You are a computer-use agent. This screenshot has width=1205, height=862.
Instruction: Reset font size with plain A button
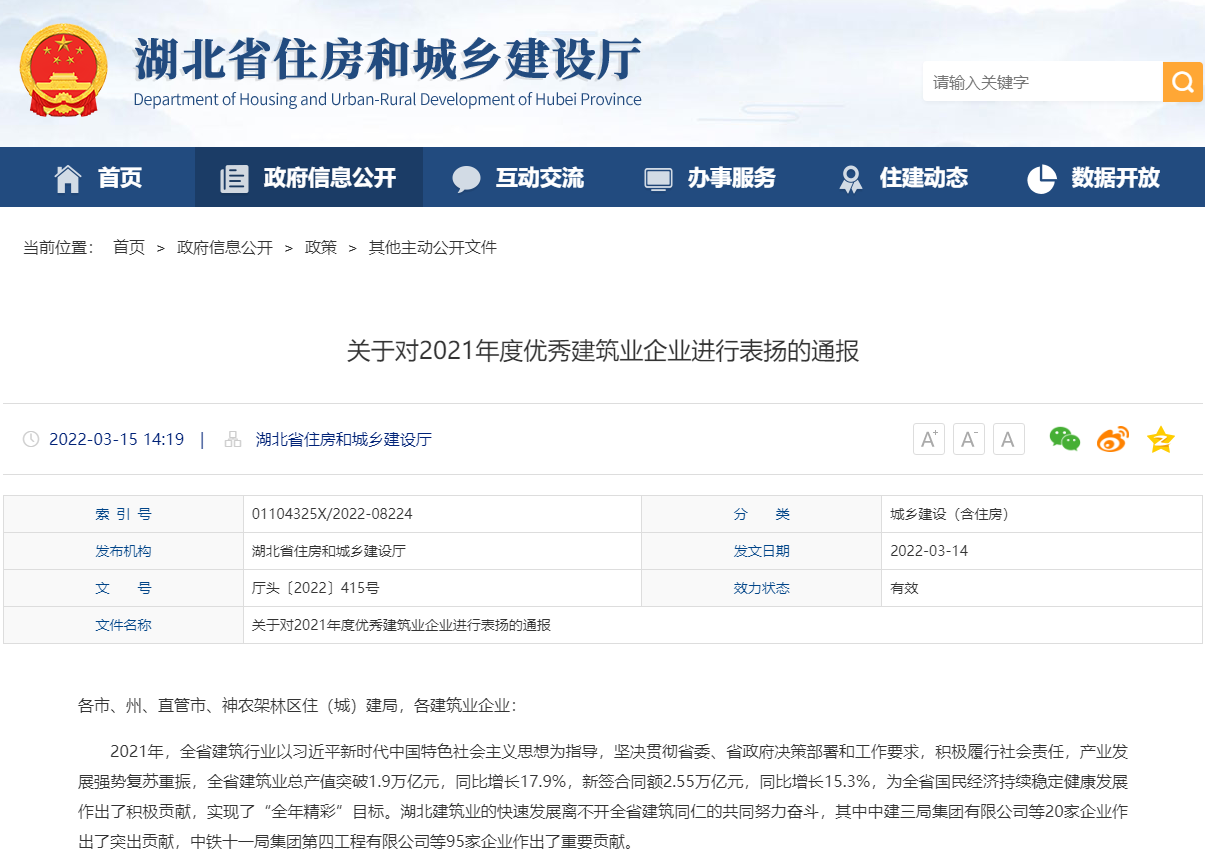pos(1008,439)
